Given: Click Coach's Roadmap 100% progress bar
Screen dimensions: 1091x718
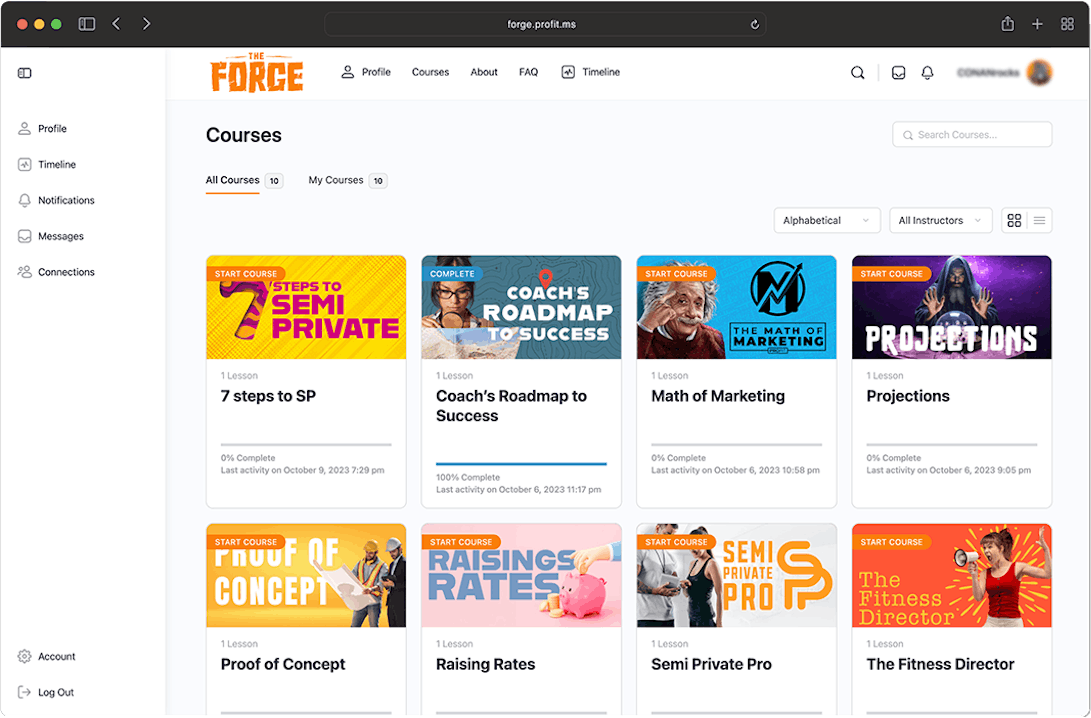Looking at the screenshot, I should 521,464.
